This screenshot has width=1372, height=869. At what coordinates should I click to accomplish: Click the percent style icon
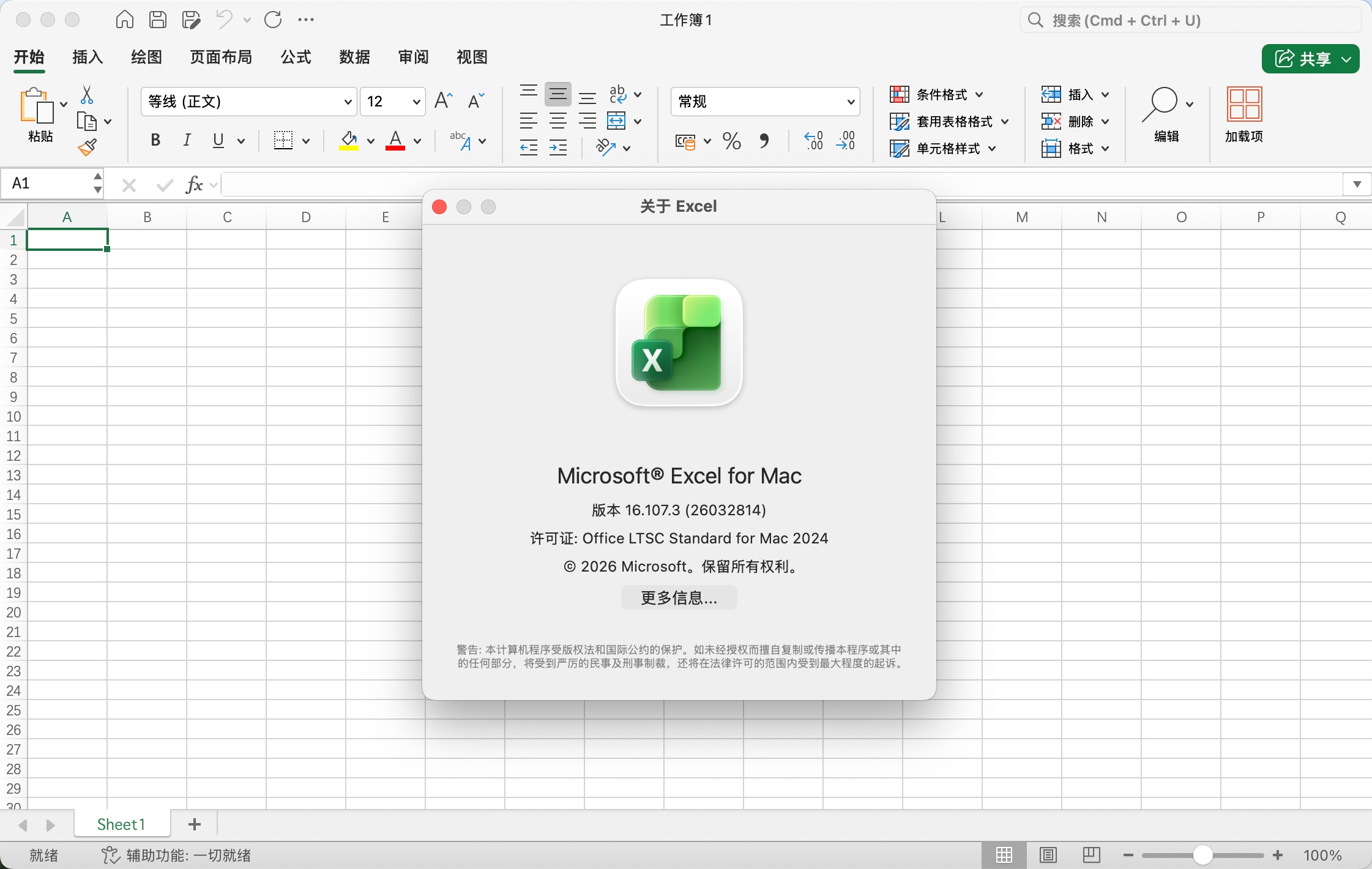pyautogui.click(x=731, y=141)
